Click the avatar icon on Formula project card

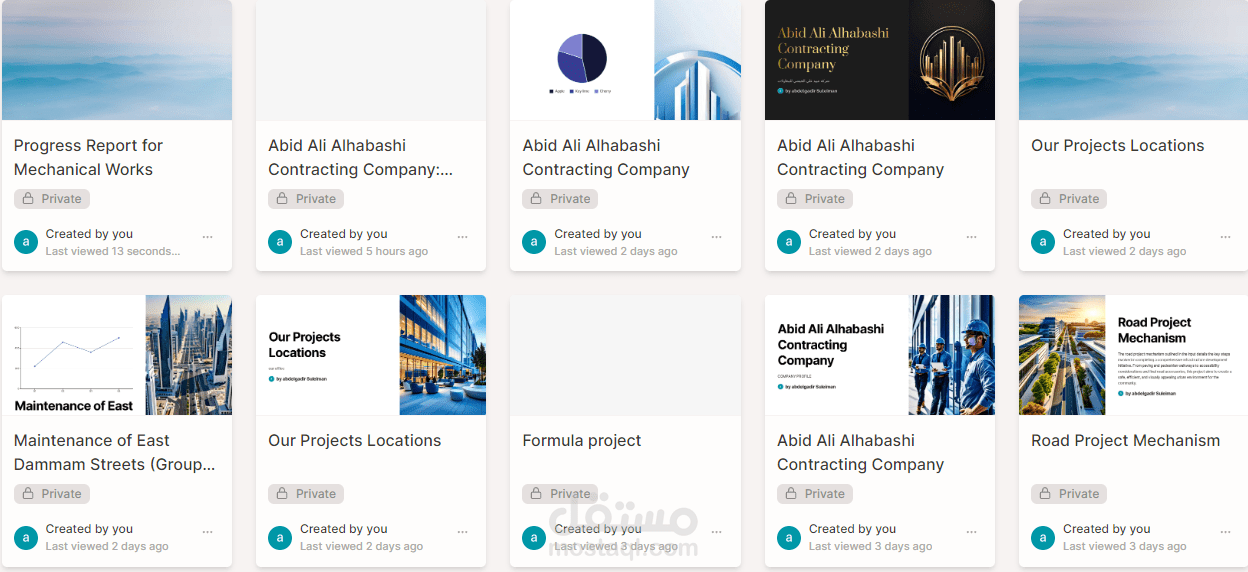pos(534,537)
